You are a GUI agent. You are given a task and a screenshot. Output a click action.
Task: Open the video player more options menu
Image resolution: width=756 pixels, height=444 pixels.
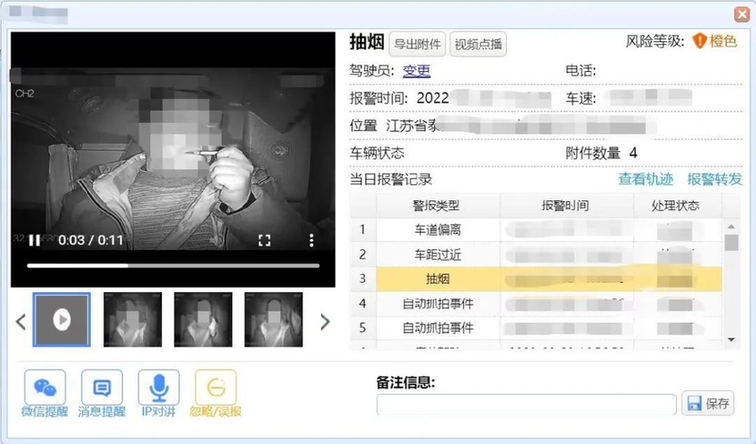(x=312, y=240)
